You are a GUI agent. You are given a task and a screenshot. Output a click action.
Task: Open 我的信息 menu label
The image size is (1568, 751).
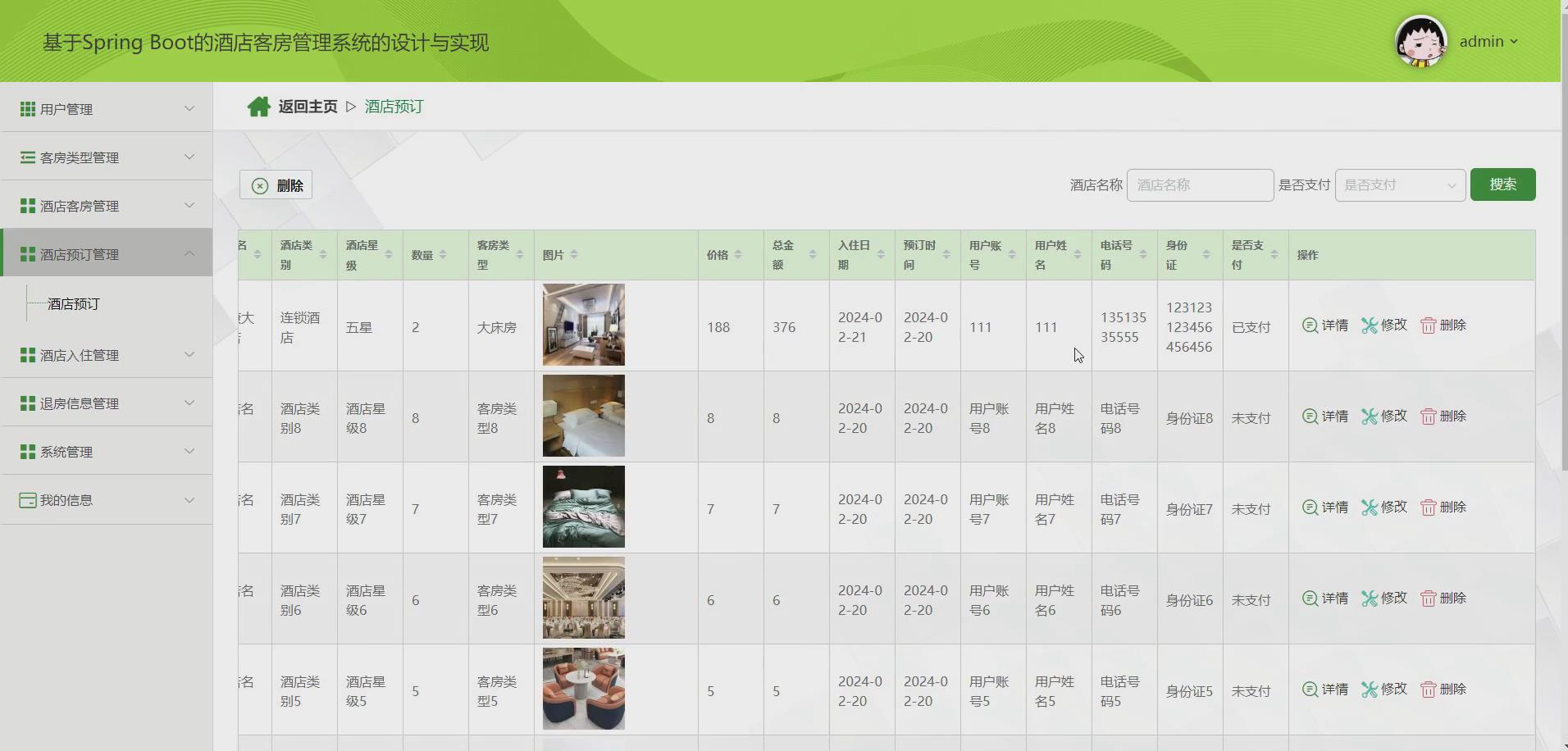click(x=66, y=500)
